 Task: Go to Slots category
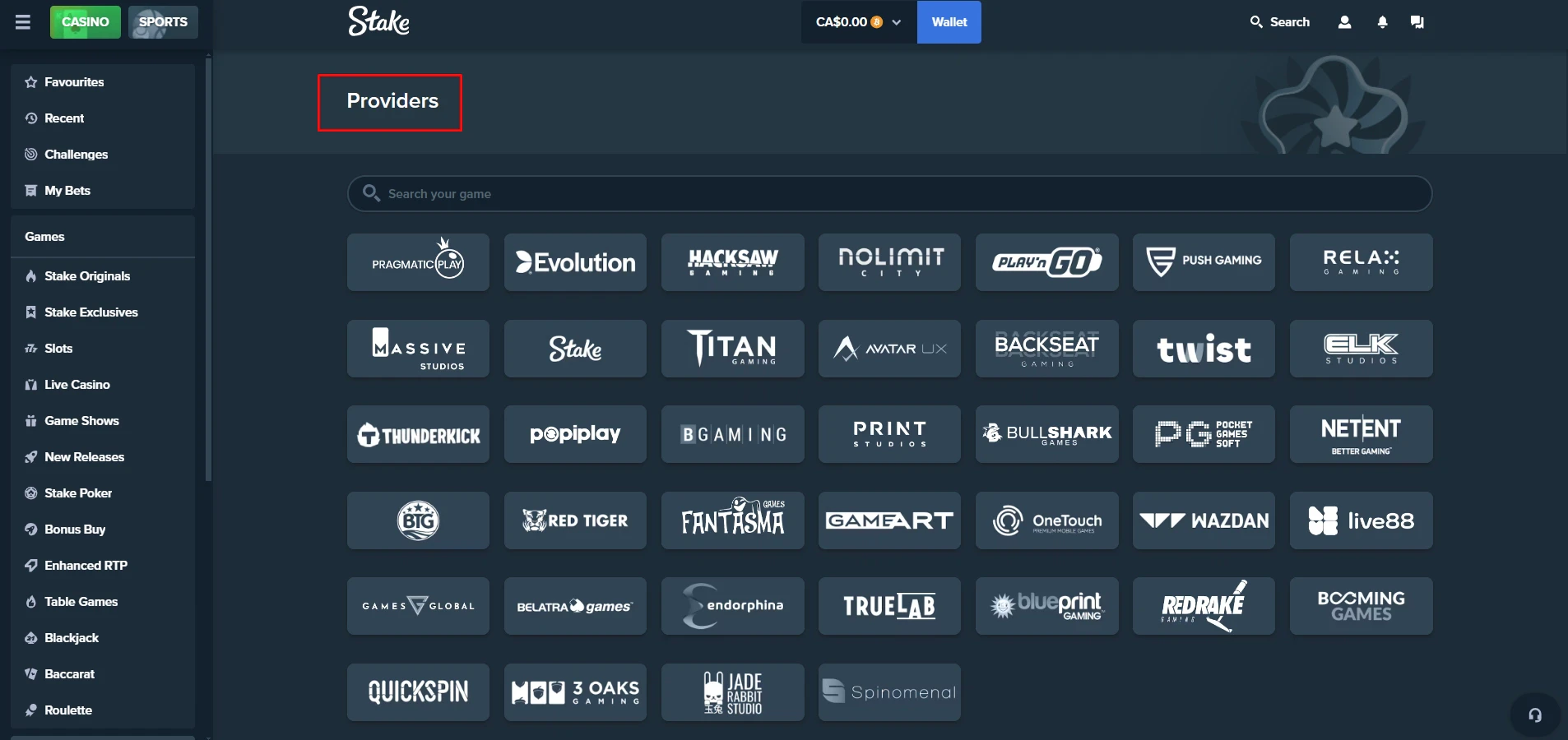point(103,349)
